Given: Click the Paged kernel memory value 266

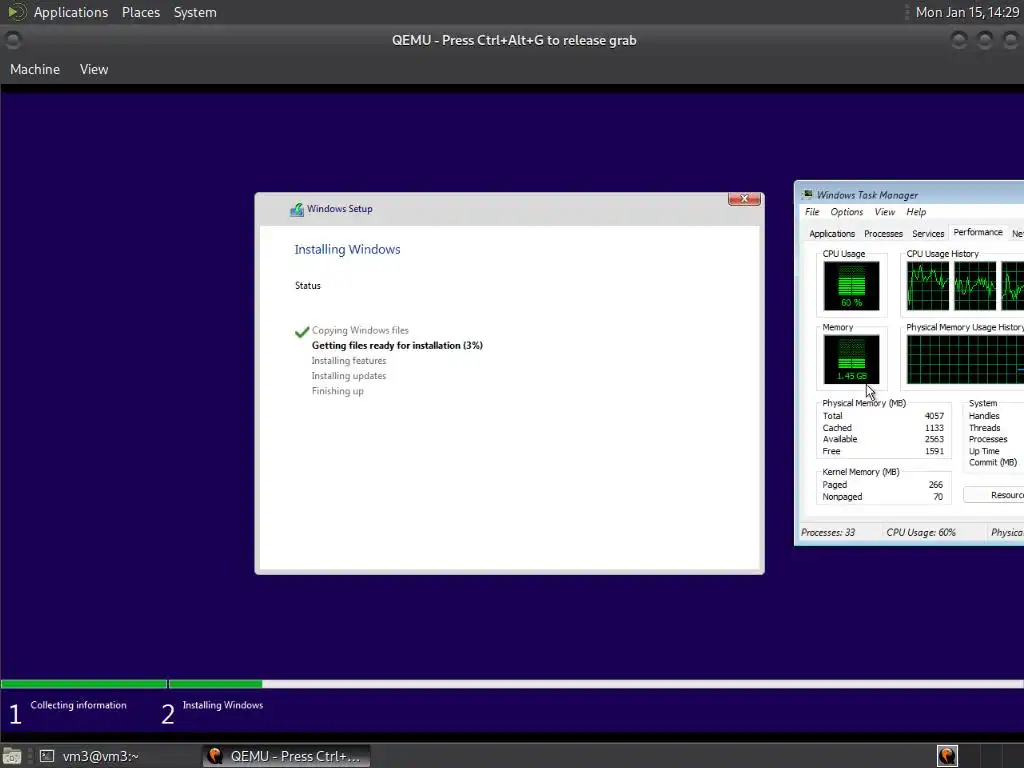Looking at the screenshot, I should tap(936, 485).
